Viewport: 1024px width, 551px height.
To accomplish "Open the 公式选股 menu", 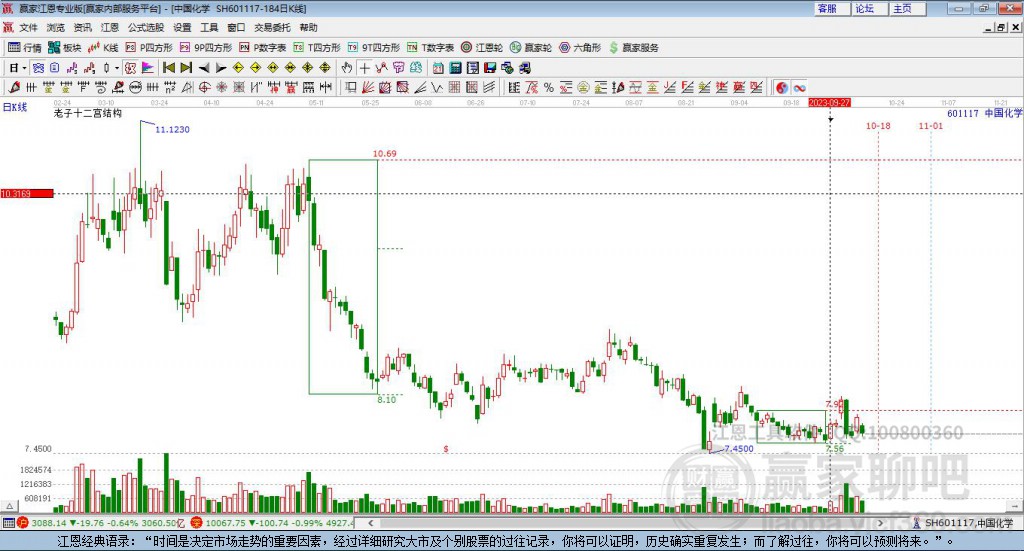I will tap(146, 27).
